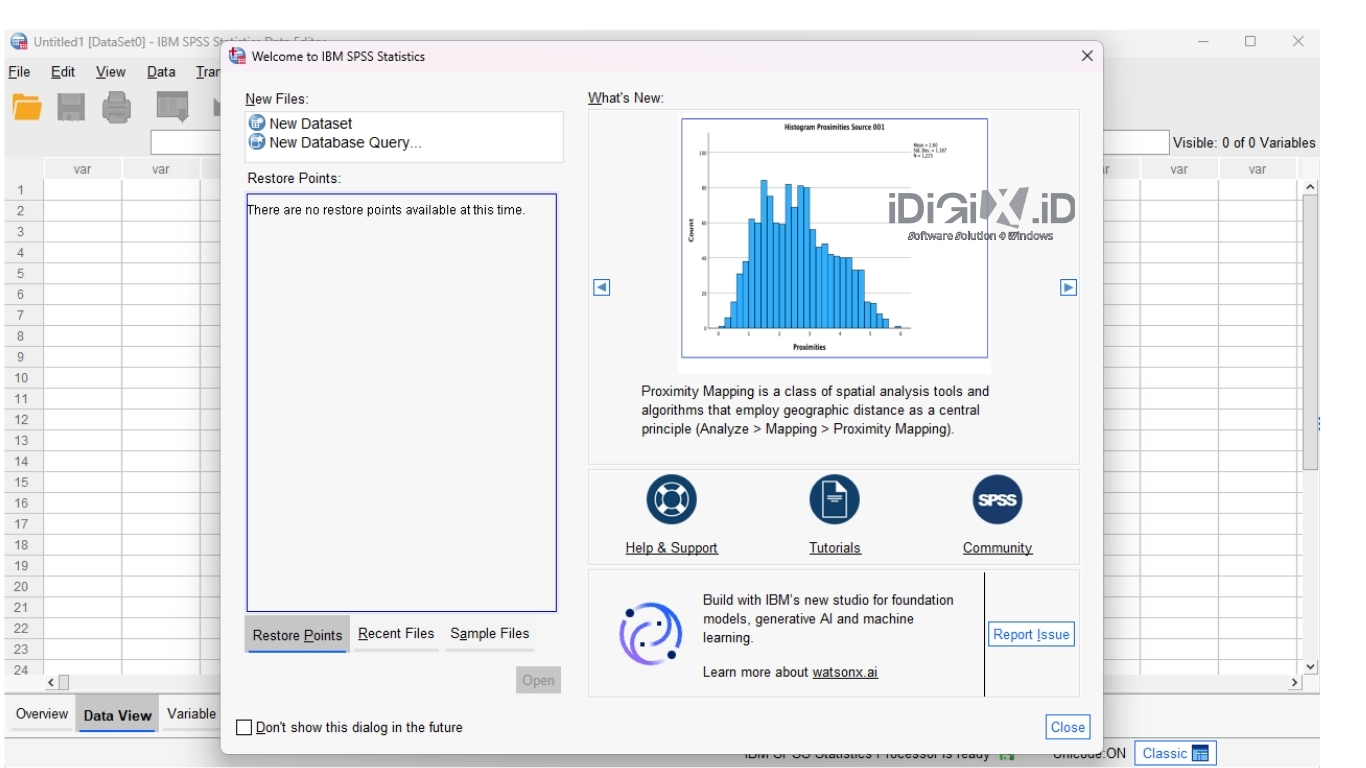Open the Community link
Image resolution: width=1366 pixels, height=768 pixels.
pos(997,548)
